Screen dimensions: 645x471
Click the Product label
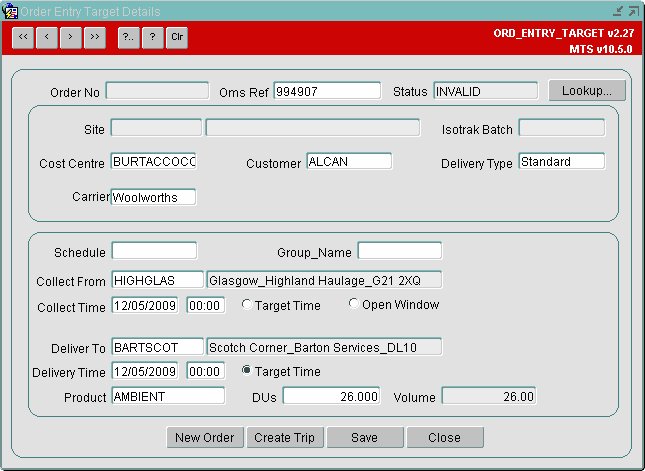point(85,398)
